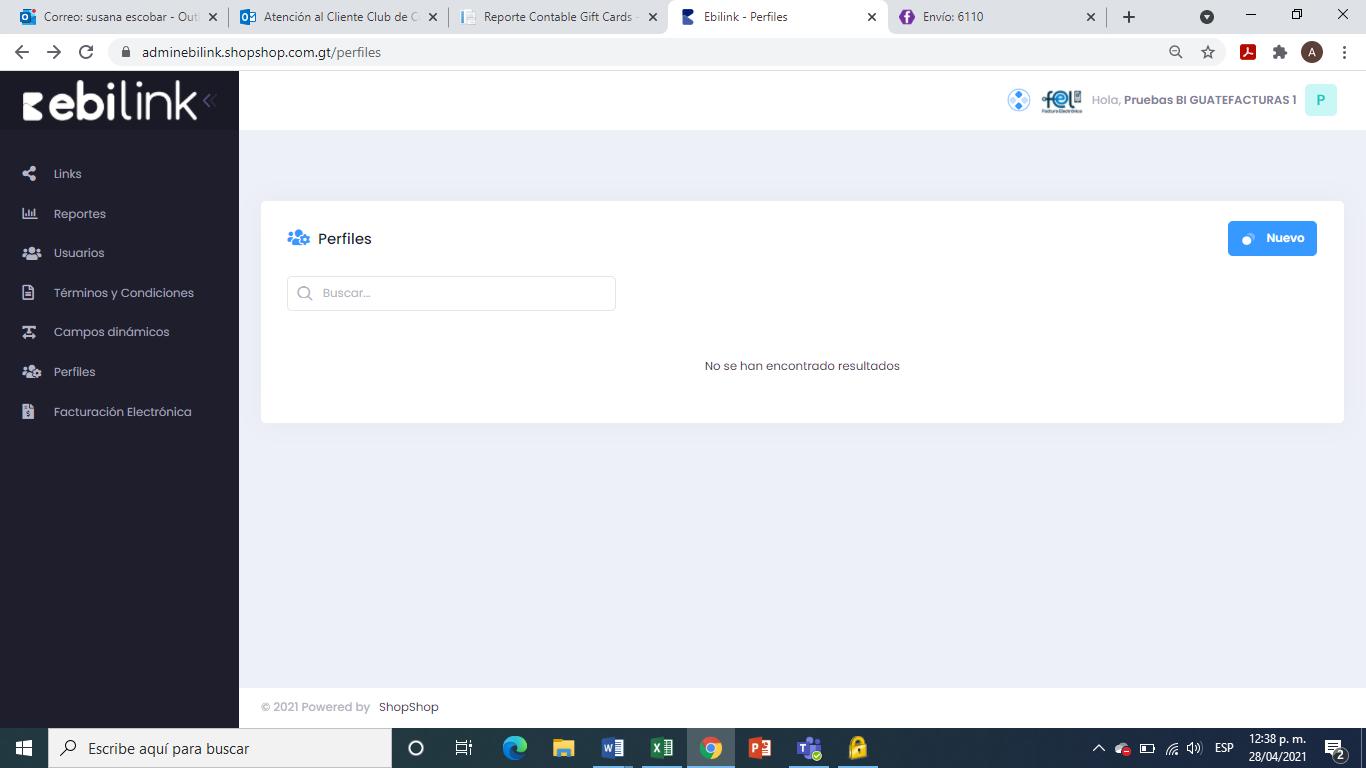Open the Chrome tab search dropdown

click(1207, 17)
